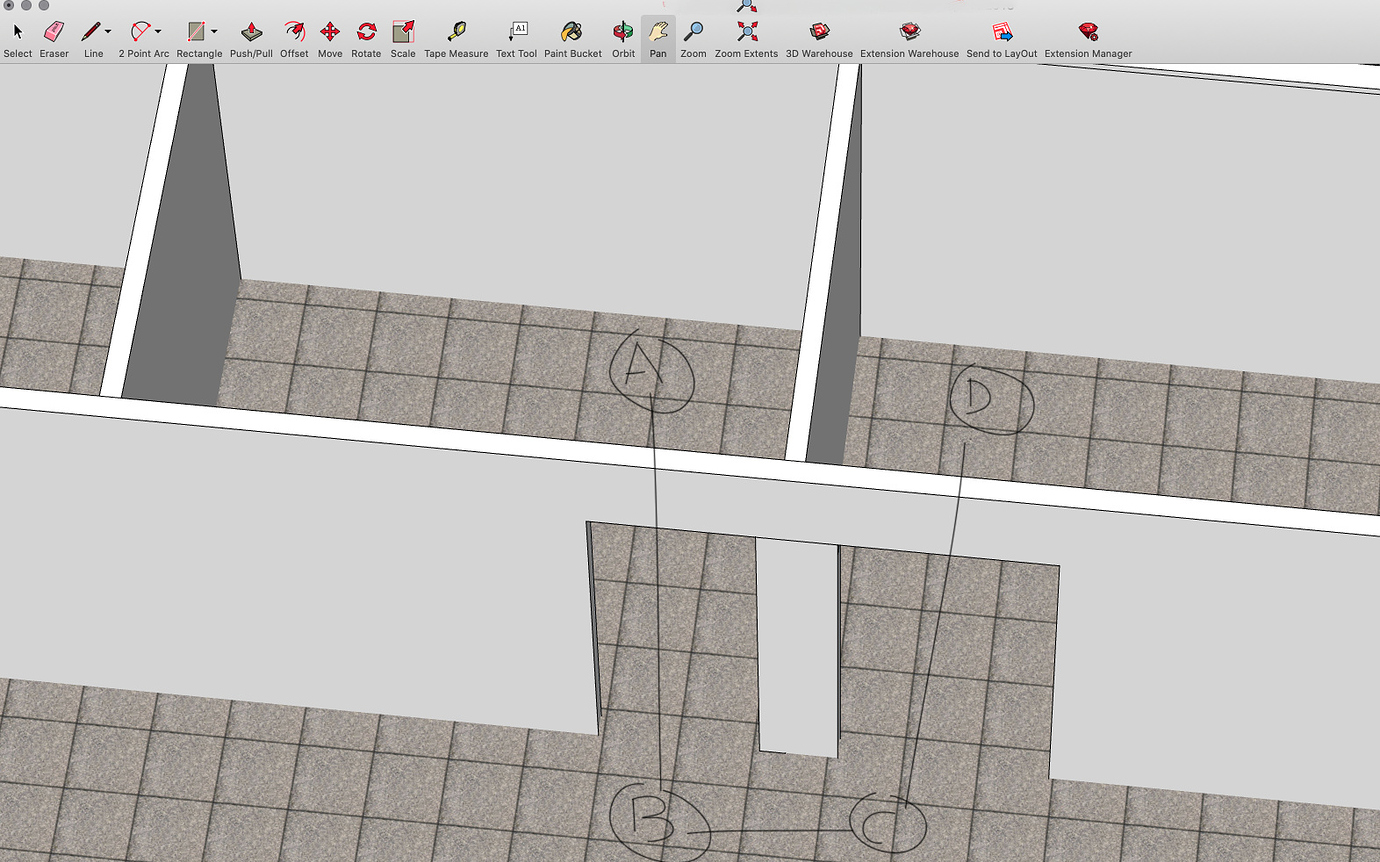Pick the Rotate tool

(x=366, y=30)
